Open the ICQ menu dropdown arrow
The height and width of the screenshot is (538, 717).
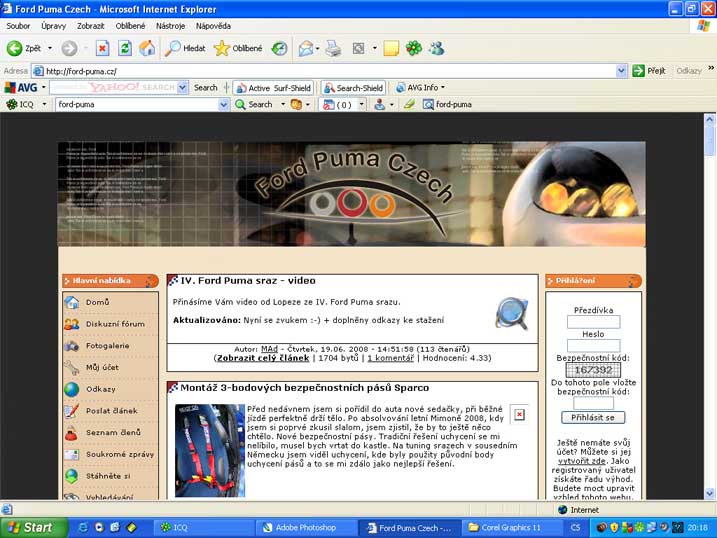(x=44, y=104)
